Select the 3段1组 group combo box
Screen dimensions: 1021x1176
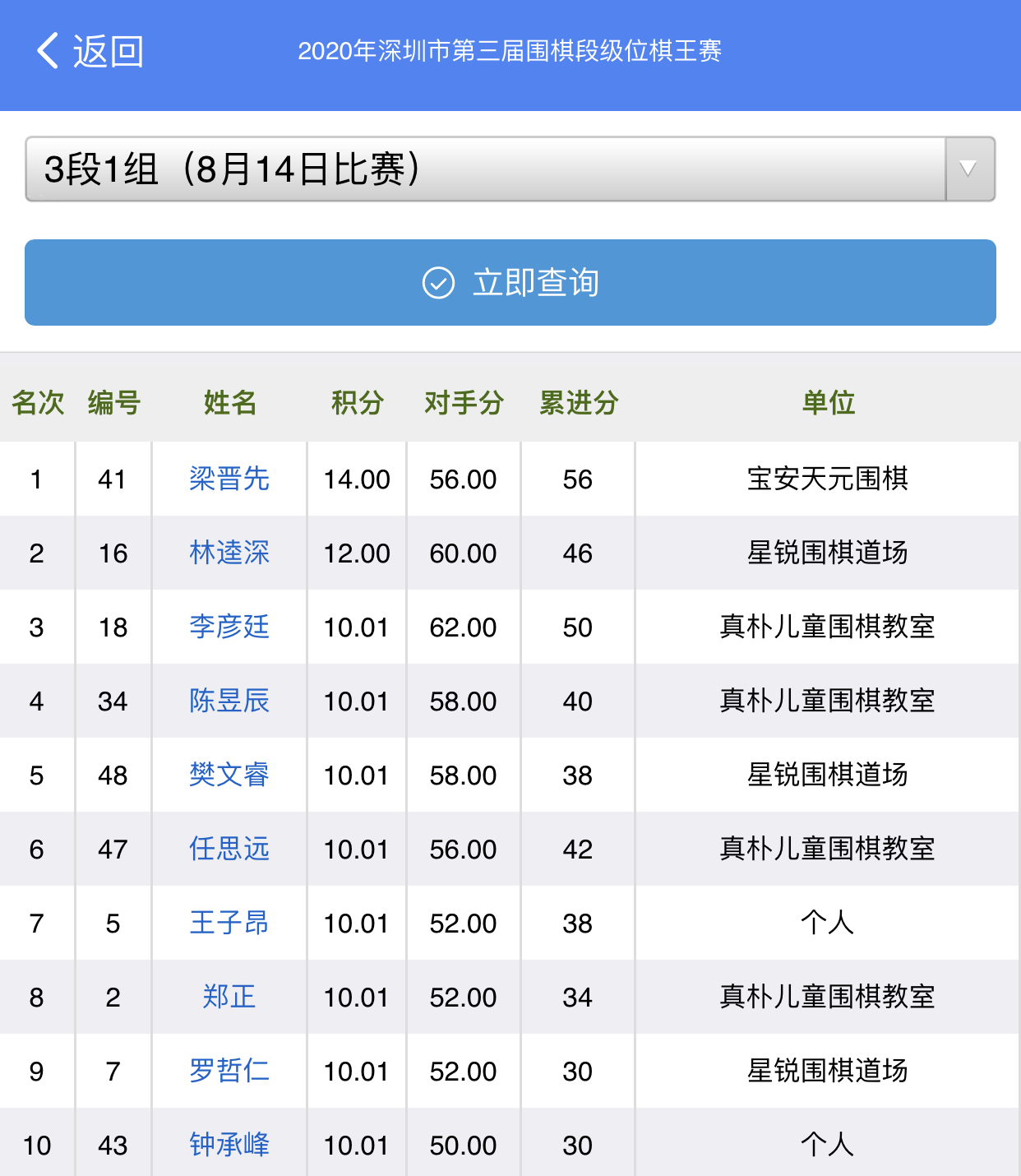[485, 169]
